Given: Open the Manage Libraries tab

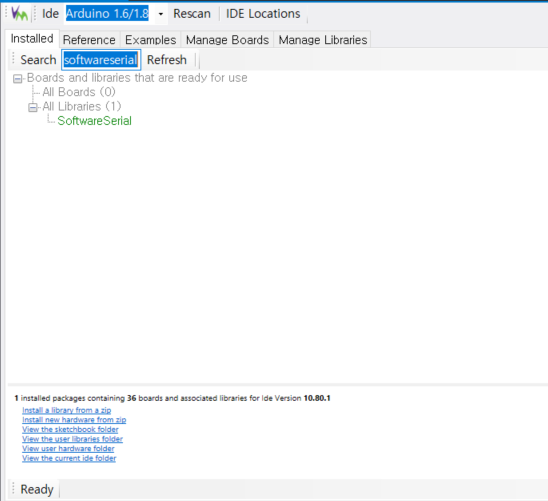Looking at the screenshot, I should tap(323, 39).
